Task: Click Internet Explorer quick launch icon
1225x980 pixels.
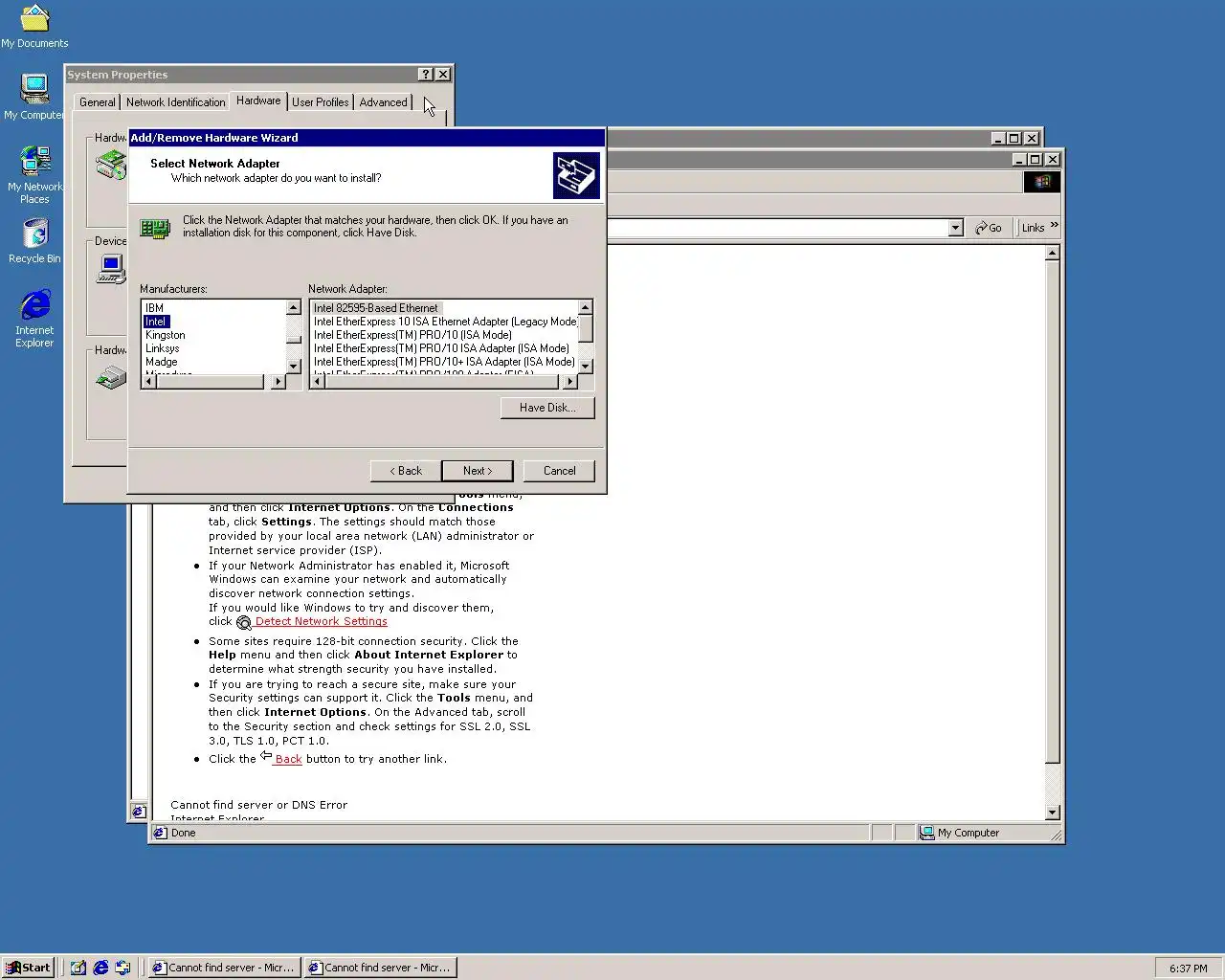Action: coord(100,968)
